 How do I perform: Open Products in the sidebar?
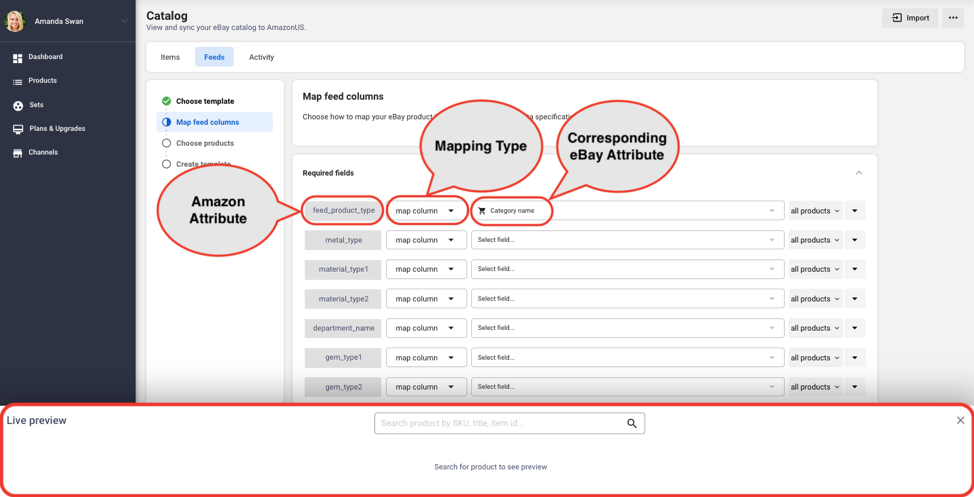click(x=42, y=80)
